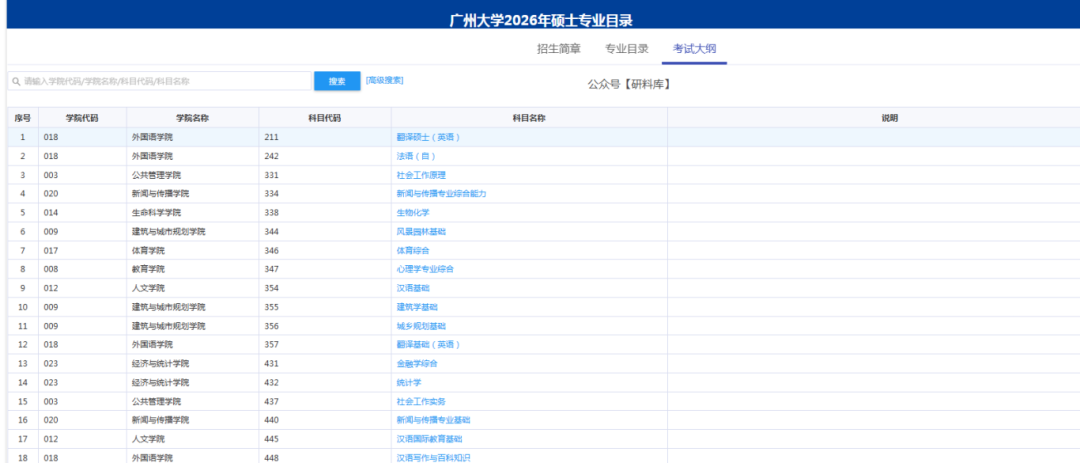The height and width of the screenshot is (463, 1080).
Task: Switch to the 招生简章 tab
Action: 558,49
